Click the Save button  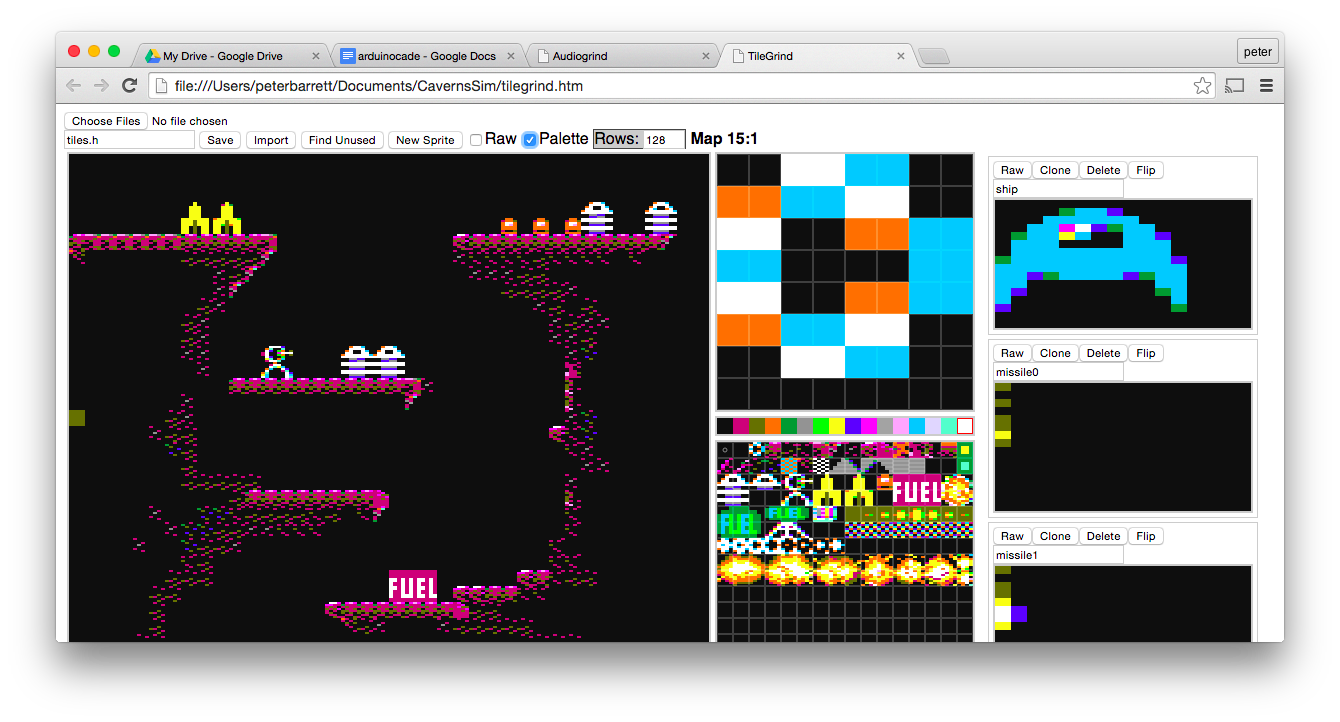[x=220, y=140]
